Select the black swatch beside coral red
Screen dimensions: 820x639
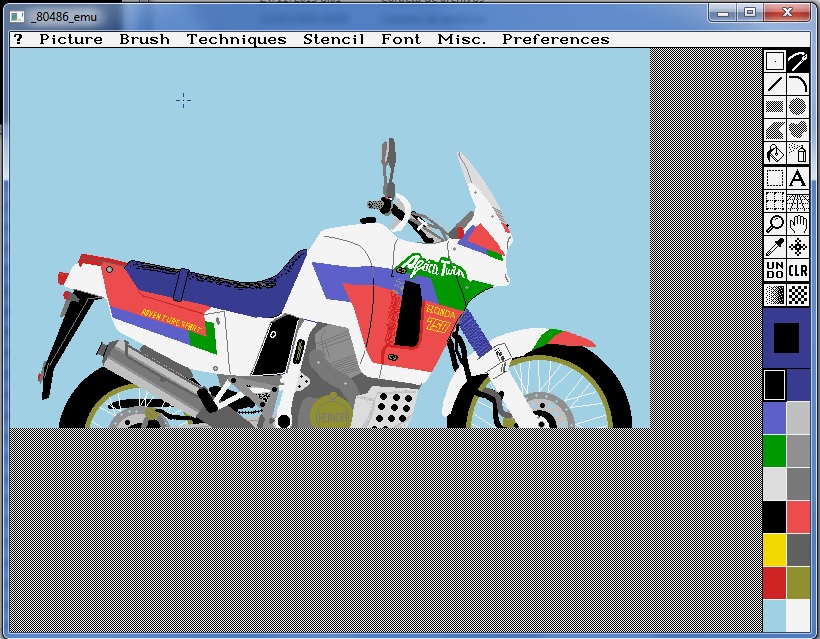(775, 517)
